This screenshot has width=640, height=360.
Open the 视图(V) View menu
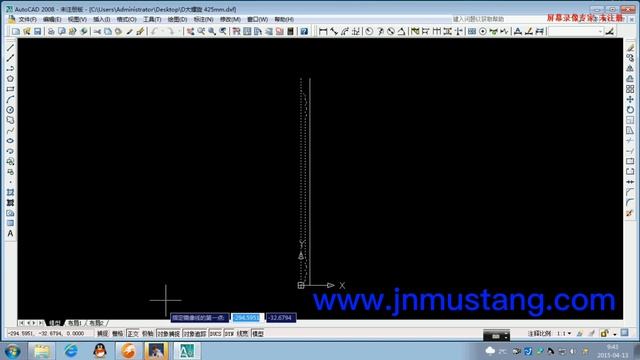click(77, 19)
